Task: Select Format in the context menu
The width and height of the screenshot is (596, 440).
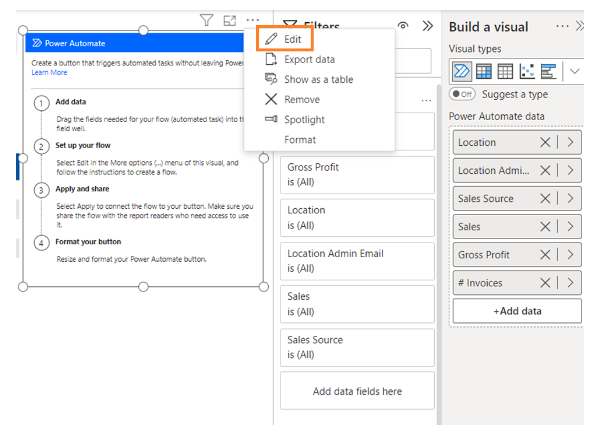Action: click(319, 140)
